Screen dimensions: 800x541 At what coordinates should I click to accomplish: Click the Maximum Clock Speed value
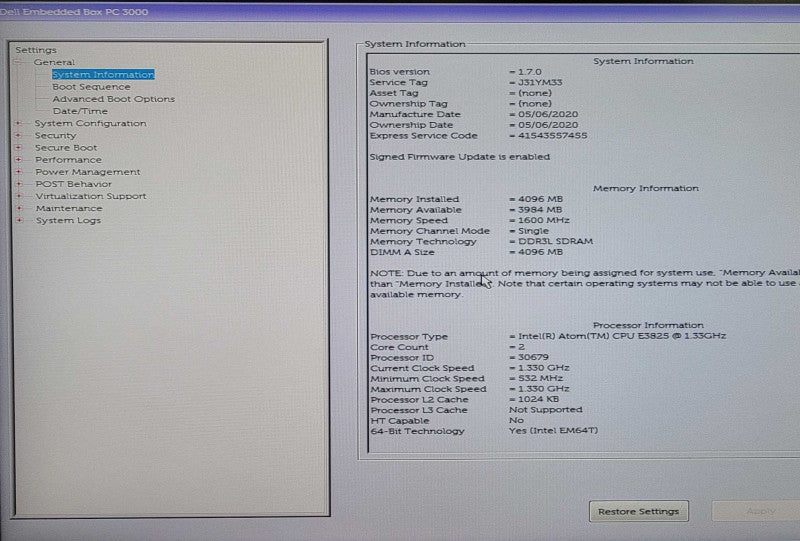click(x=543, y=389)
